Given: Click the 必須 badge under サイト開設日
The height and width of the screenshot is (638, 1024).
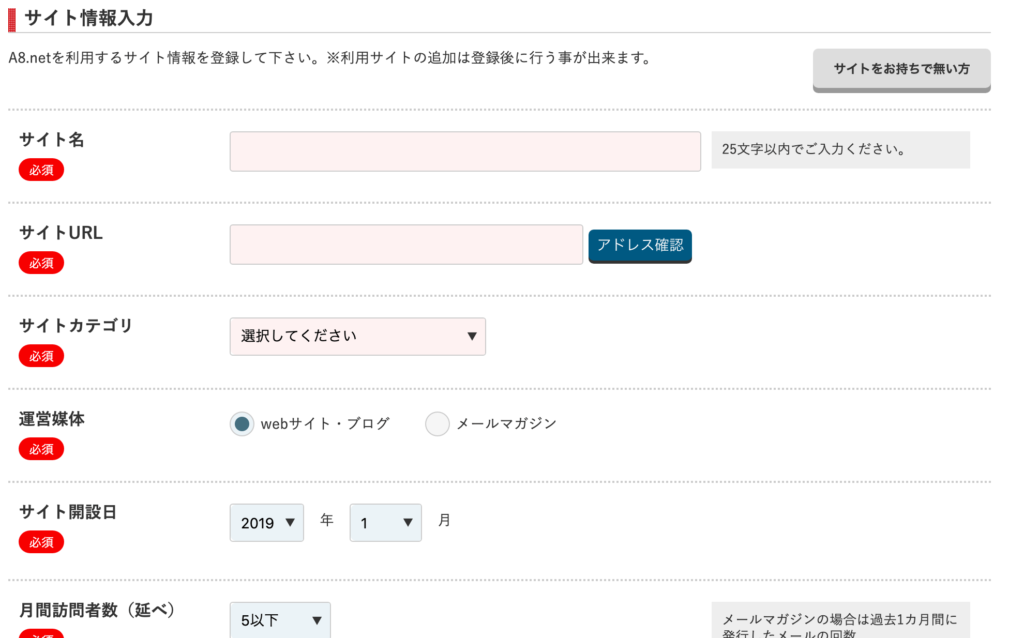Looking at the screenshot, I should 41,542.
